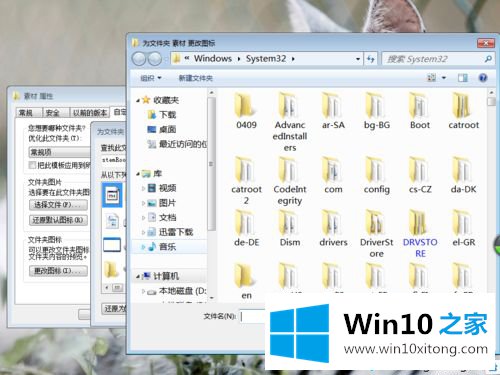Click the 文件名 input field
Image resolution: width=500 pixels, height=375 pixels.
[253, 316]
